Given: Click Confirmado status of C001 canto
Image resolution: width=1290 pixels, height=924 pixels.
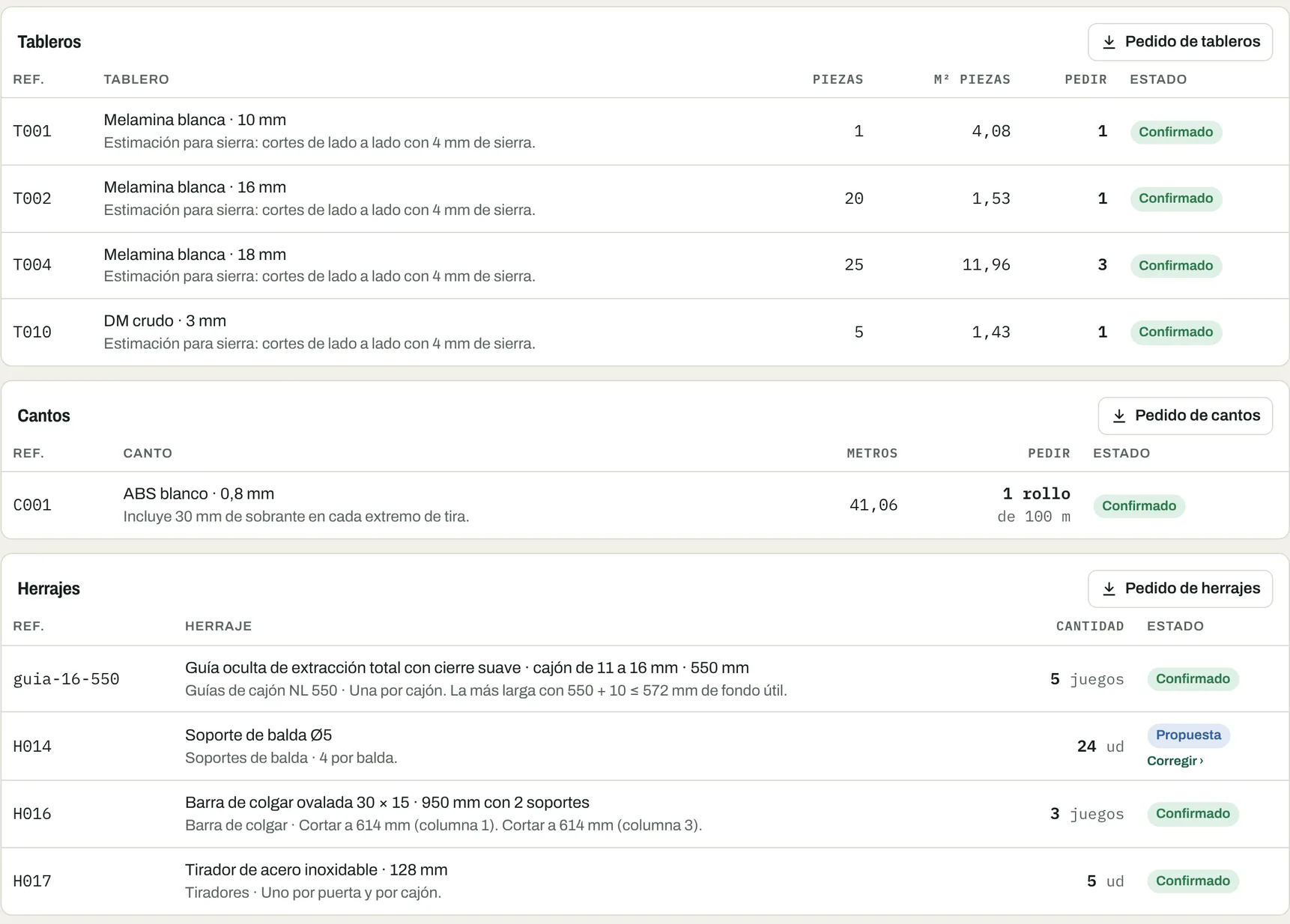Looking at the screenshot, I should pos(1139,506).
